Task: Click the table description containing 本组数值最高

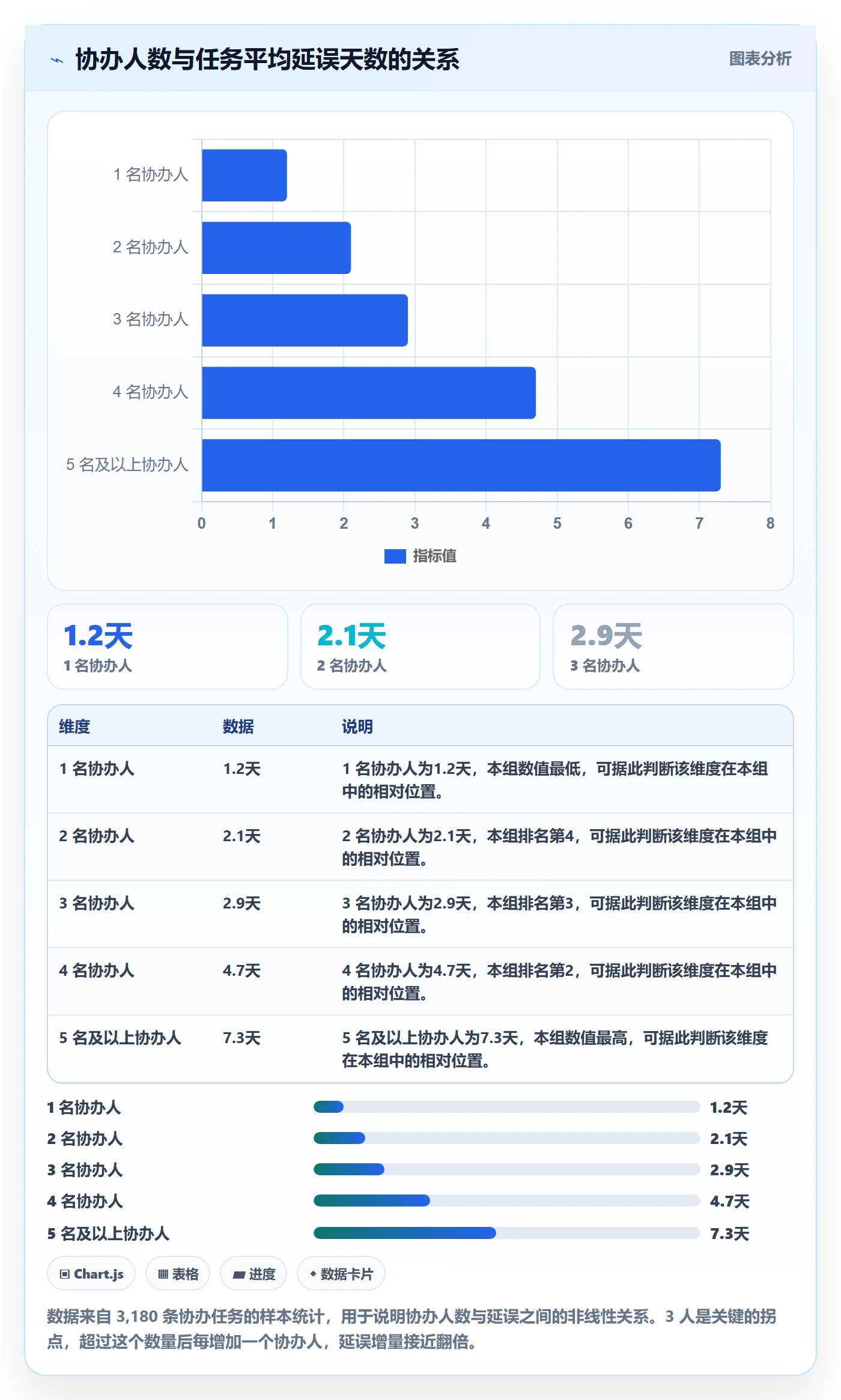Action: click(x=556, y=1049)
